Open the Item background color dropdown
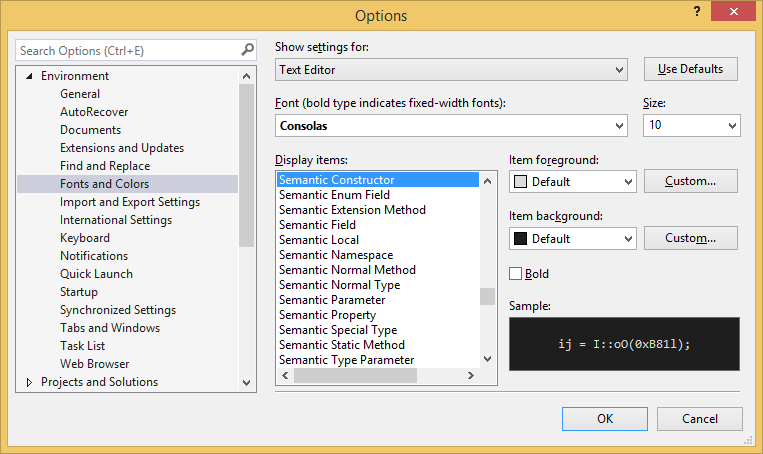Image resolution: width=763 pixels, height=454 pixels. [573, 239]
